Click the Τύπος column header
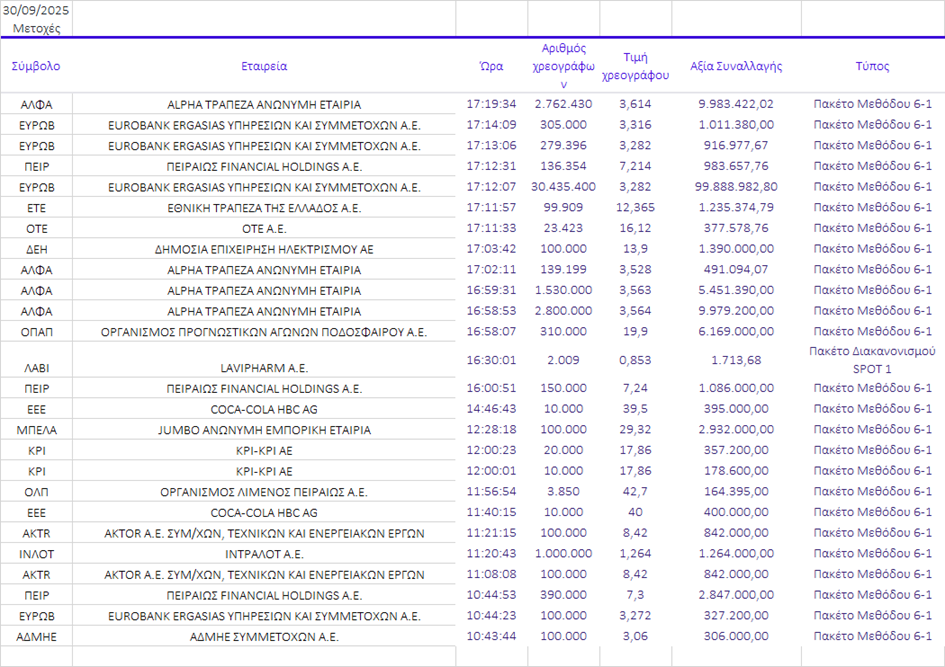This screenshot has height=667, width=945. coord(872,66)
